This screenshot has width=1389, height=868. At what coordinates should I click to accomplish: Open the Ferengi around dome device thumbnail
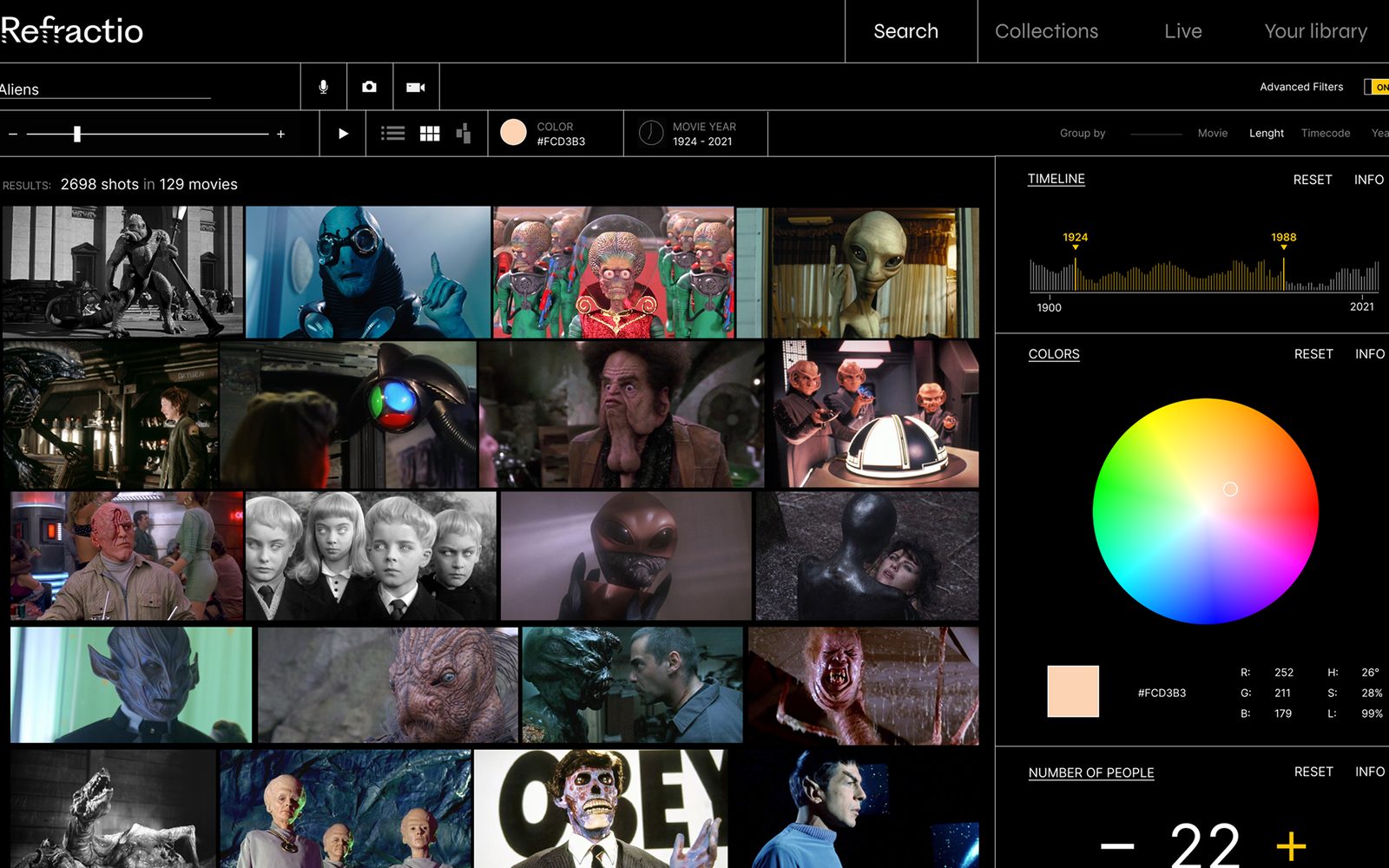click(x=876, y=414)
